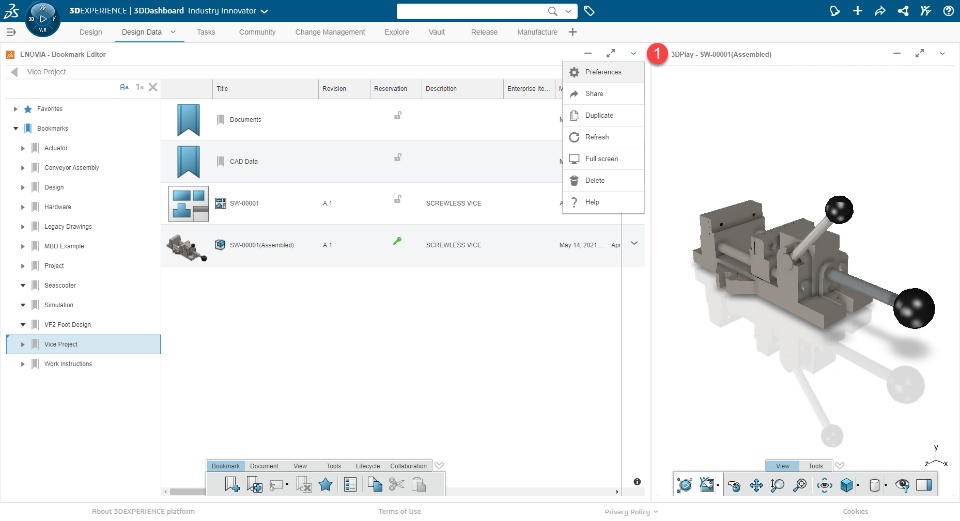This screenshot has width=960, height=521.
Task: Click the Zoom magnifier in 3DPlay toolbar
Action: pos(778,485)
